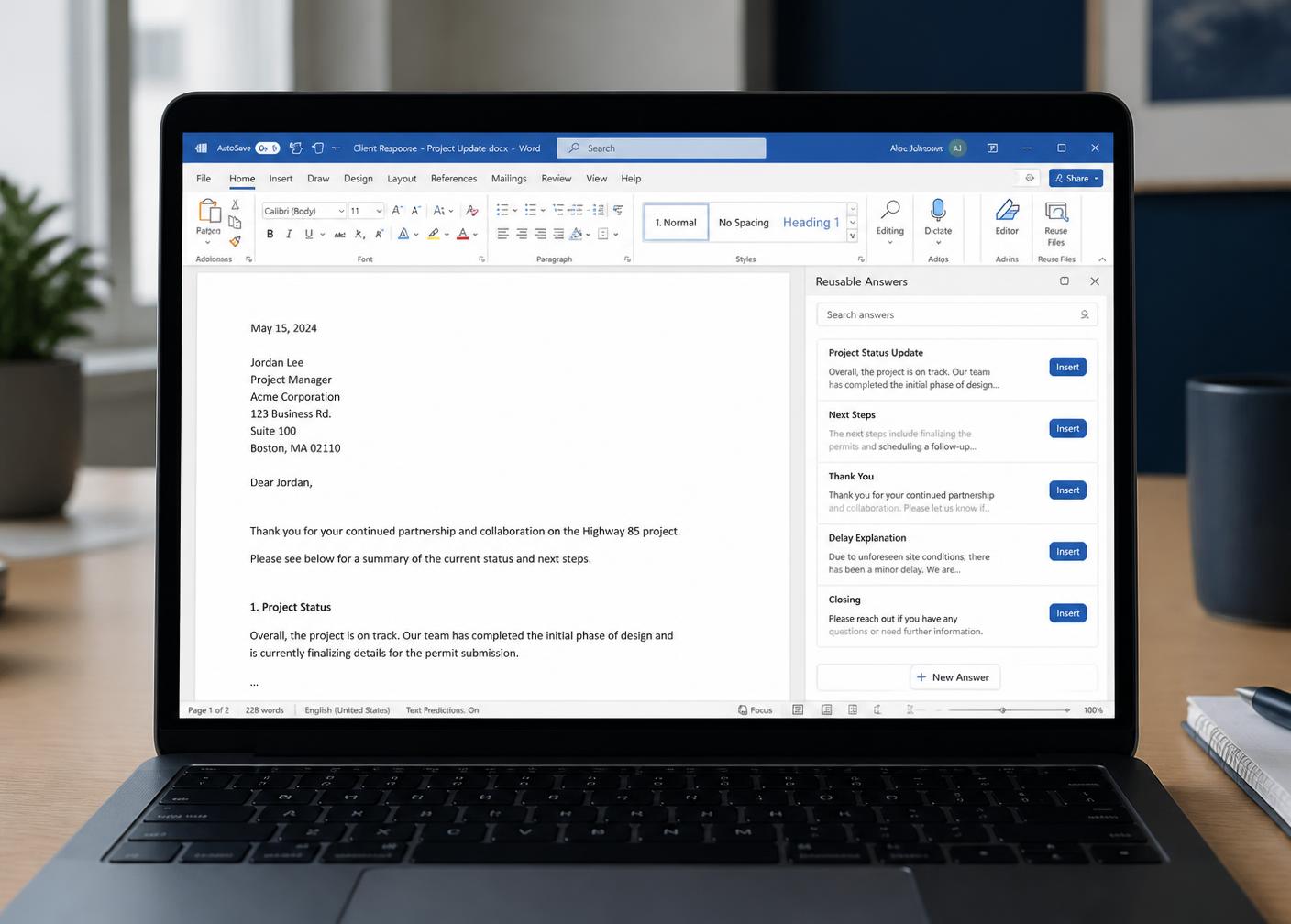The image size is (1291, 924).
Task: Switch to the Mailings tab
Action: click(509, 179)
